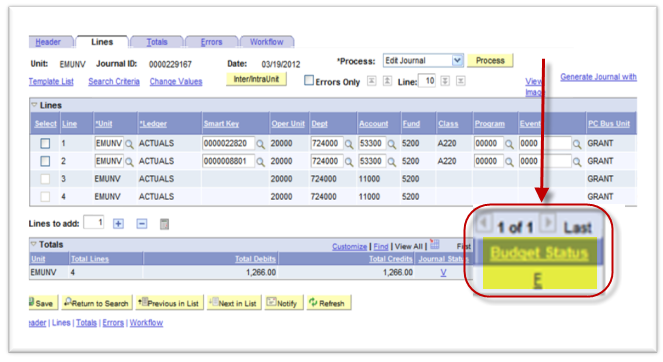Image resolution: width=663 pixels, height=362 pixels.
Task: Select the checkbox for line 4
Action: 45,197
